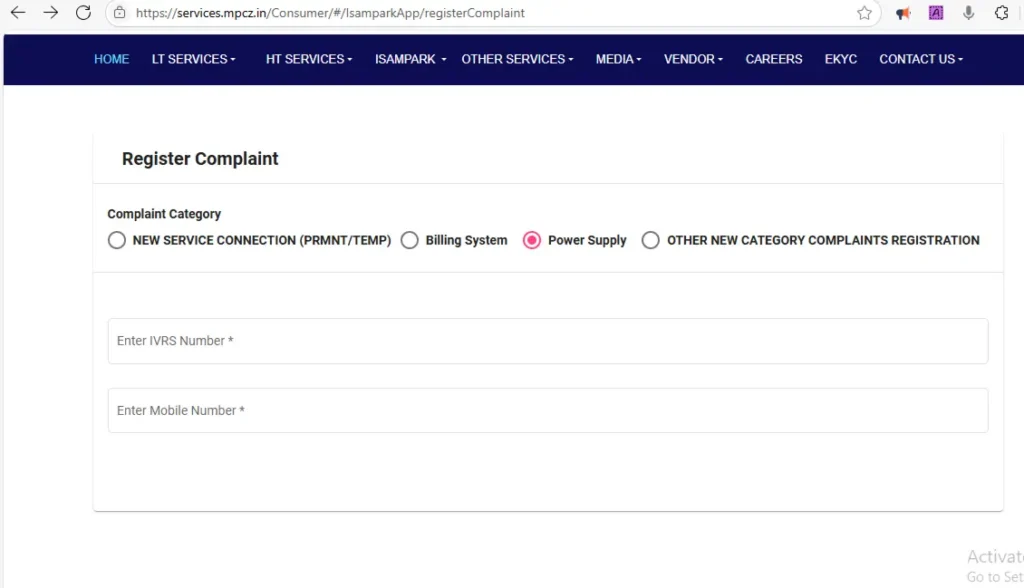Image resolution: width=1024 pixels, height=588 pixels.
Task: Open the EKYC nav link
Action: 840,59
